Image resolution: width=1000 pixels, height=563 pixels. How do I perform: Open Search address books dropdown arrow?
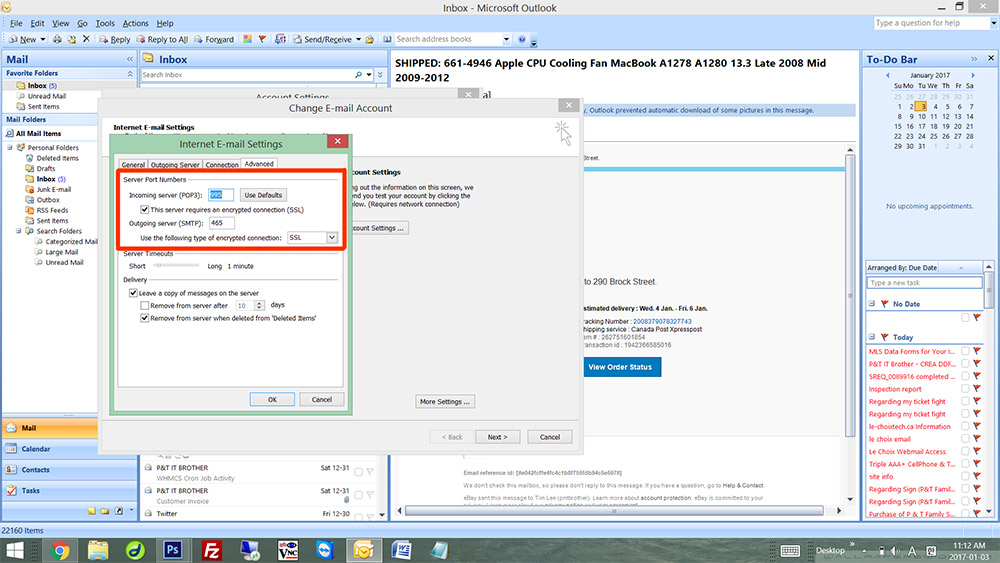pyautogui.click(x=506, y=40)
